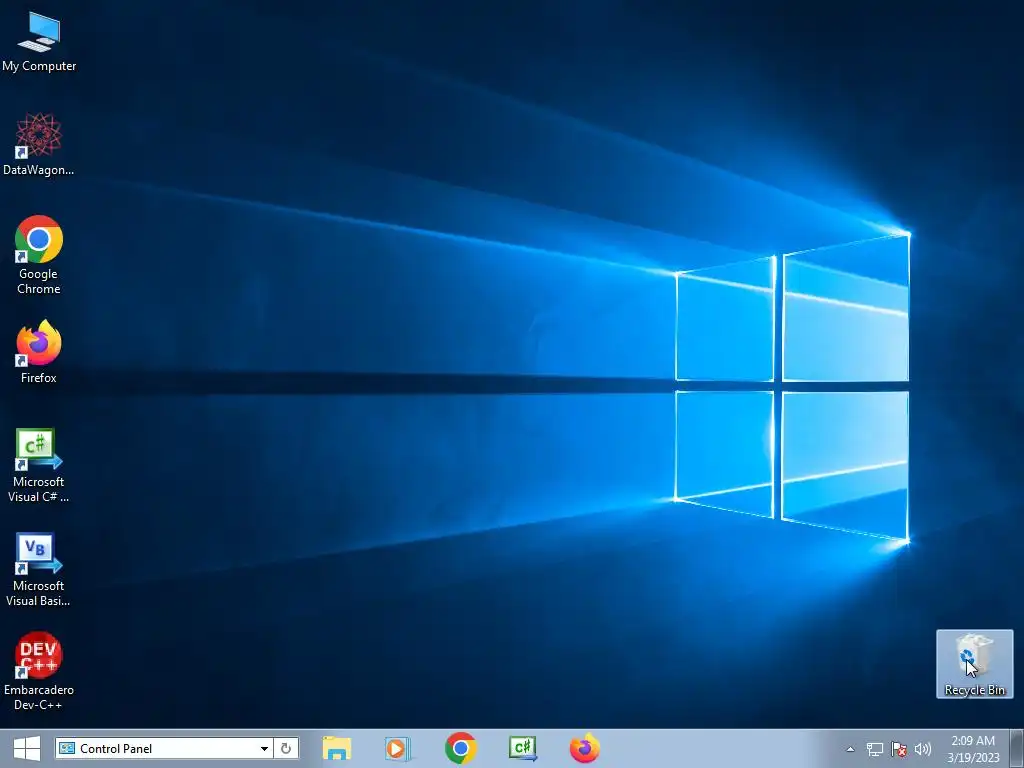The height and width of the screenshot is (768, 1024).
Task: Select the DataWagon shortcut icon
Action: pos(39,144)
